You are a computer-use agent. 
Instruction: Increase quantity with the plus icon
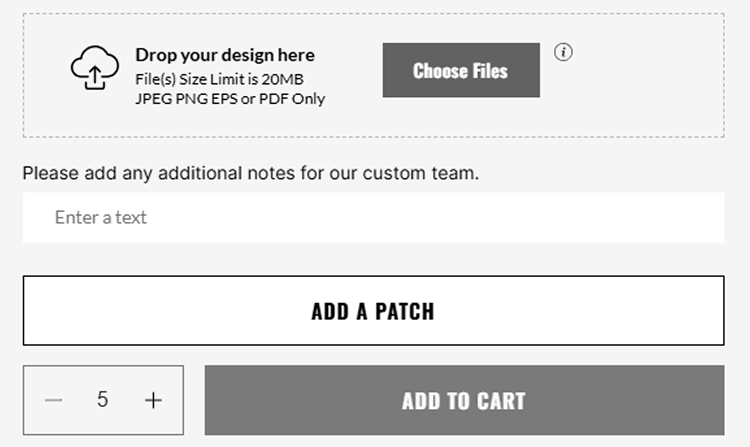click(x=153, y=400)
